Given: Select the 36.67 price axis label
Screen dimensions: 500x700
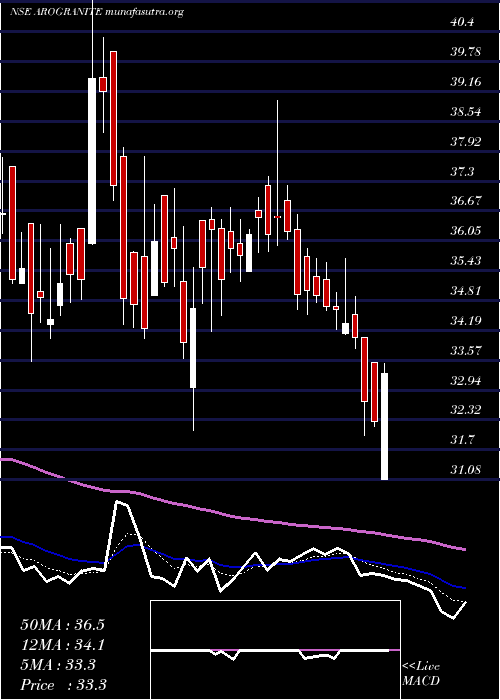Looking at the screenshot, I should 466,201.
